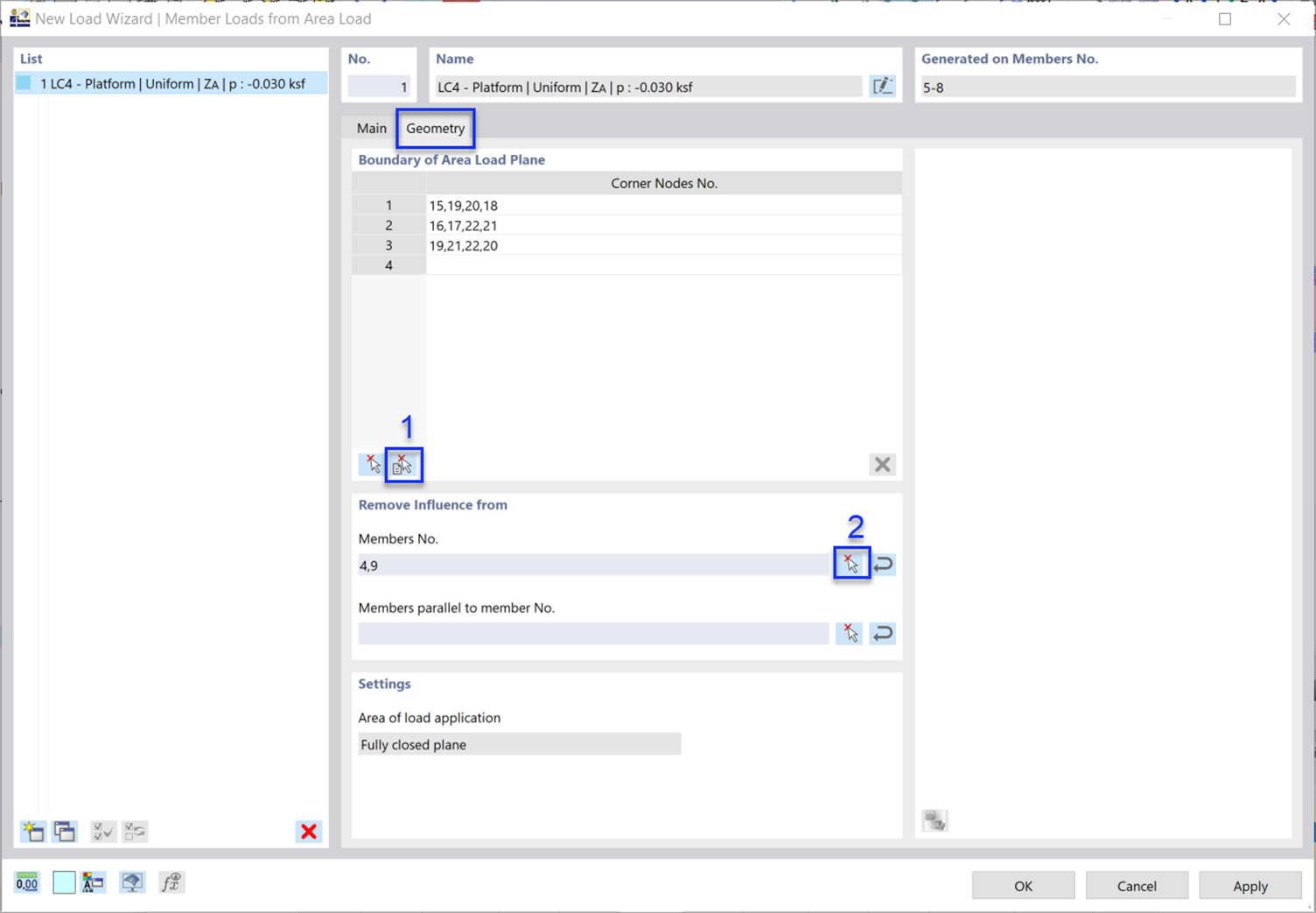Edit the load name via pencil icon
1316x913 pixels.
point(883,86)
